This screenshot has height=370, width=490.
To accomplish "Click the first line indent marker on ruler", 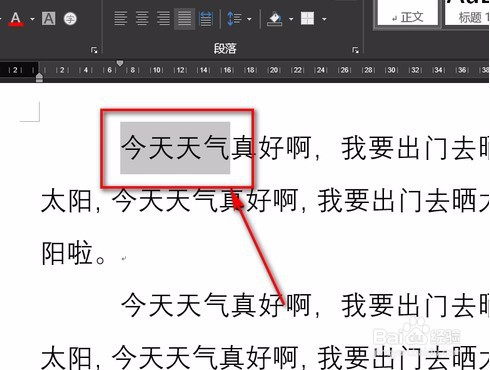I will (120, 63).
